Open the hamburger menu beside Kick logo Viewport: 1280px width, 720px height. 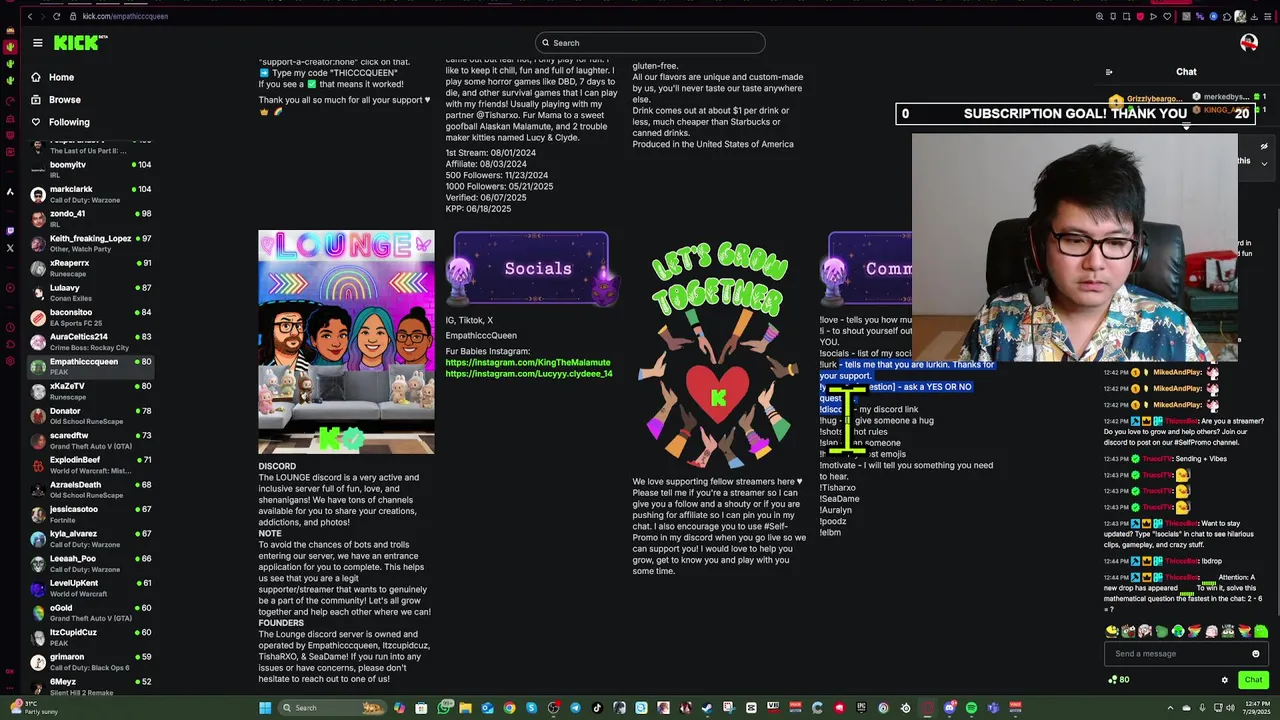(37, 42)
